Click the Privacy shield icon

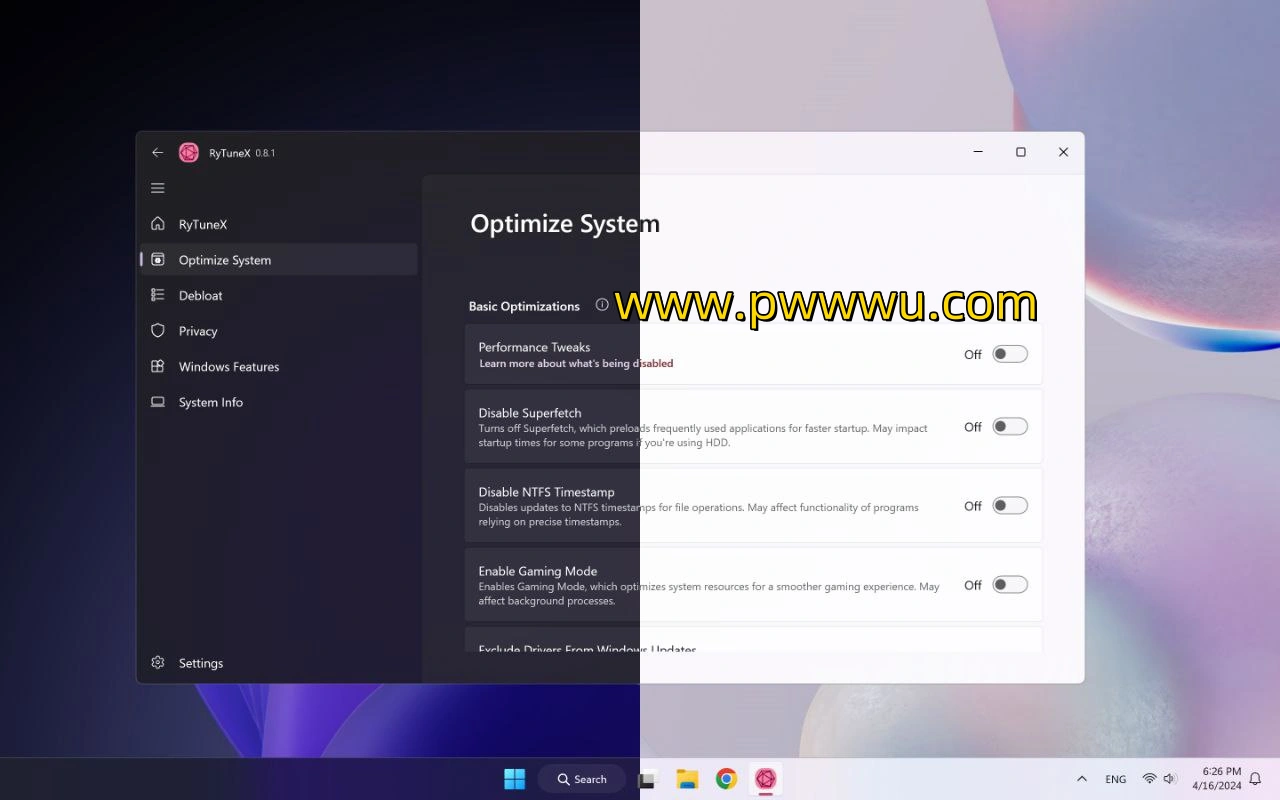point(157,331)
